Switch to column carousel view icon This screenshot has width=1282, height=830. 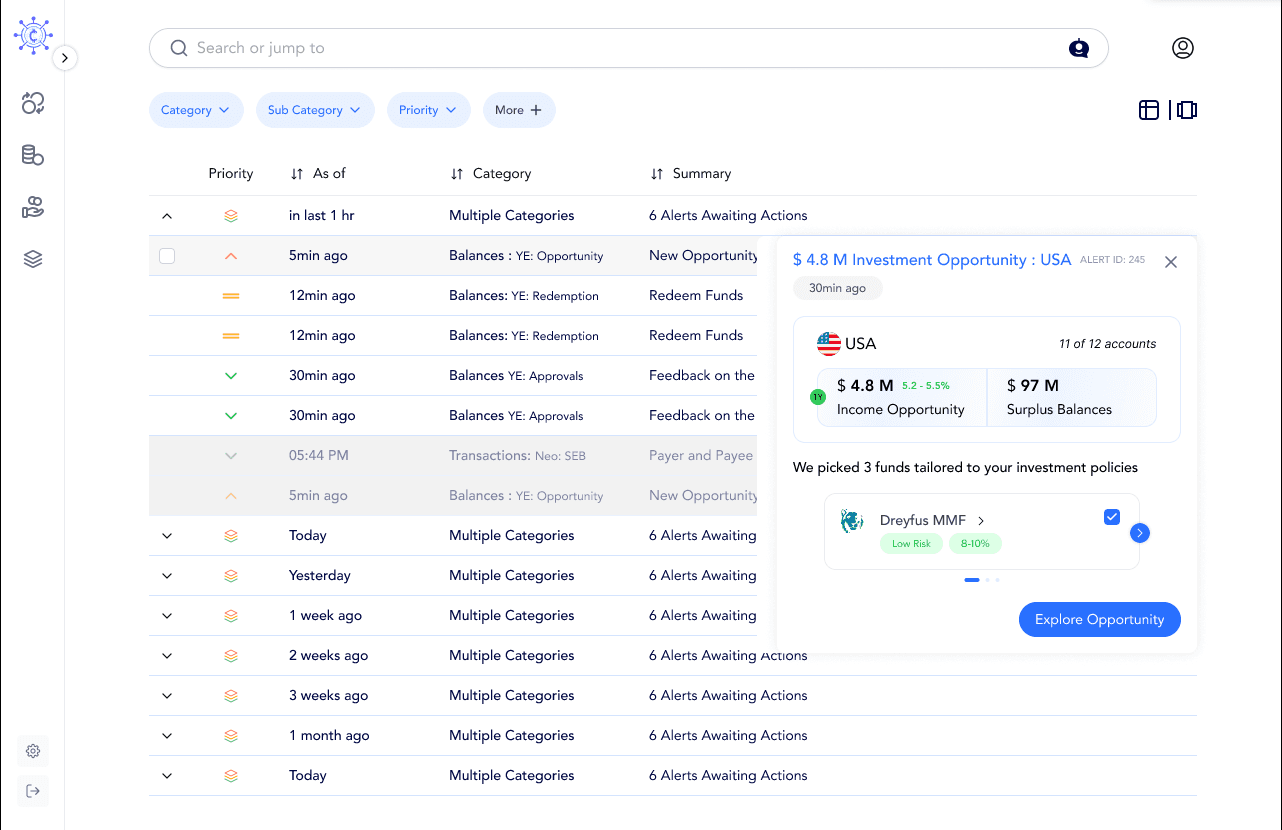[x=1187, y=110]
